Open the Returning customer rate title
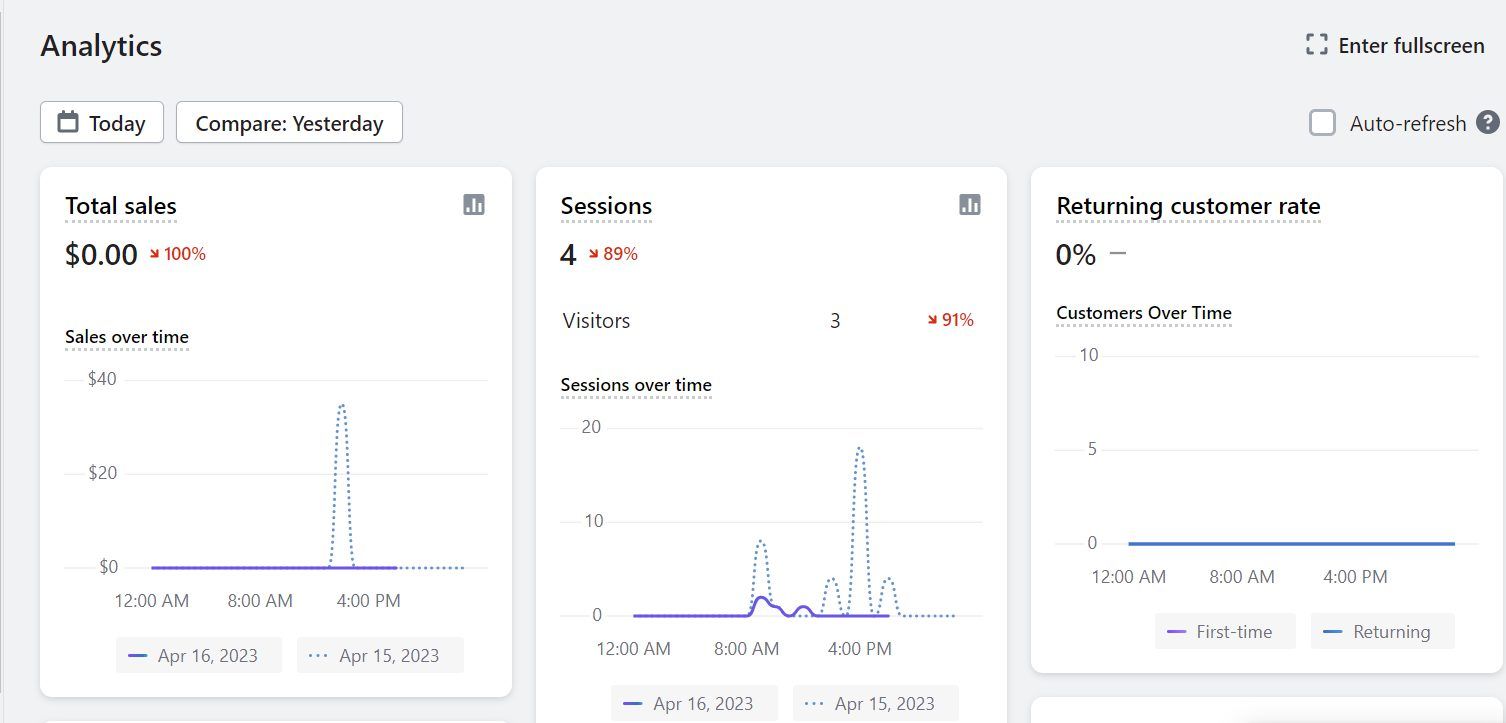Screen dimensions: 1506x723 1188,206
